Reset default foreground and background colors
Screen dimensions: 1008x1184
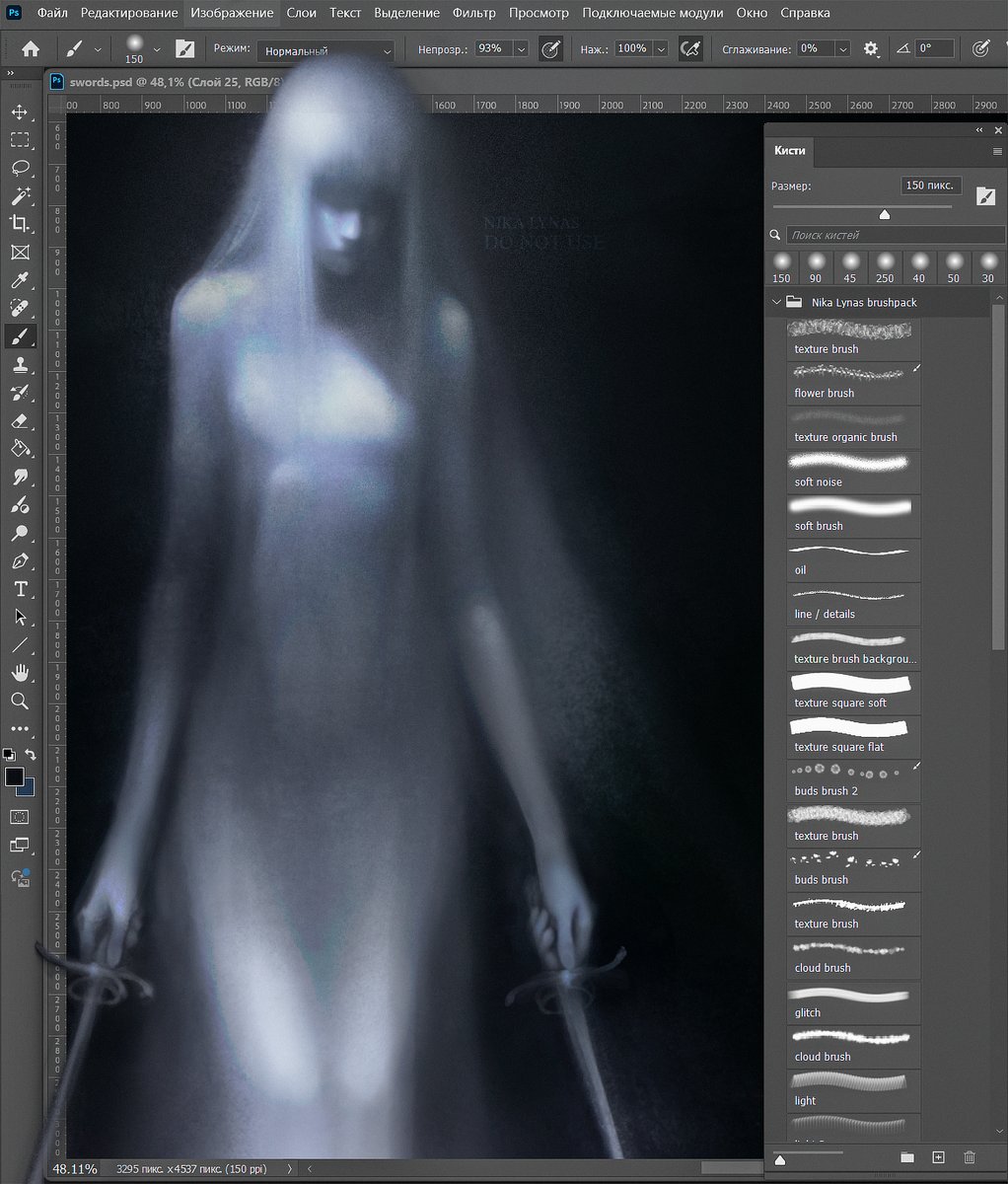(9, 755)
